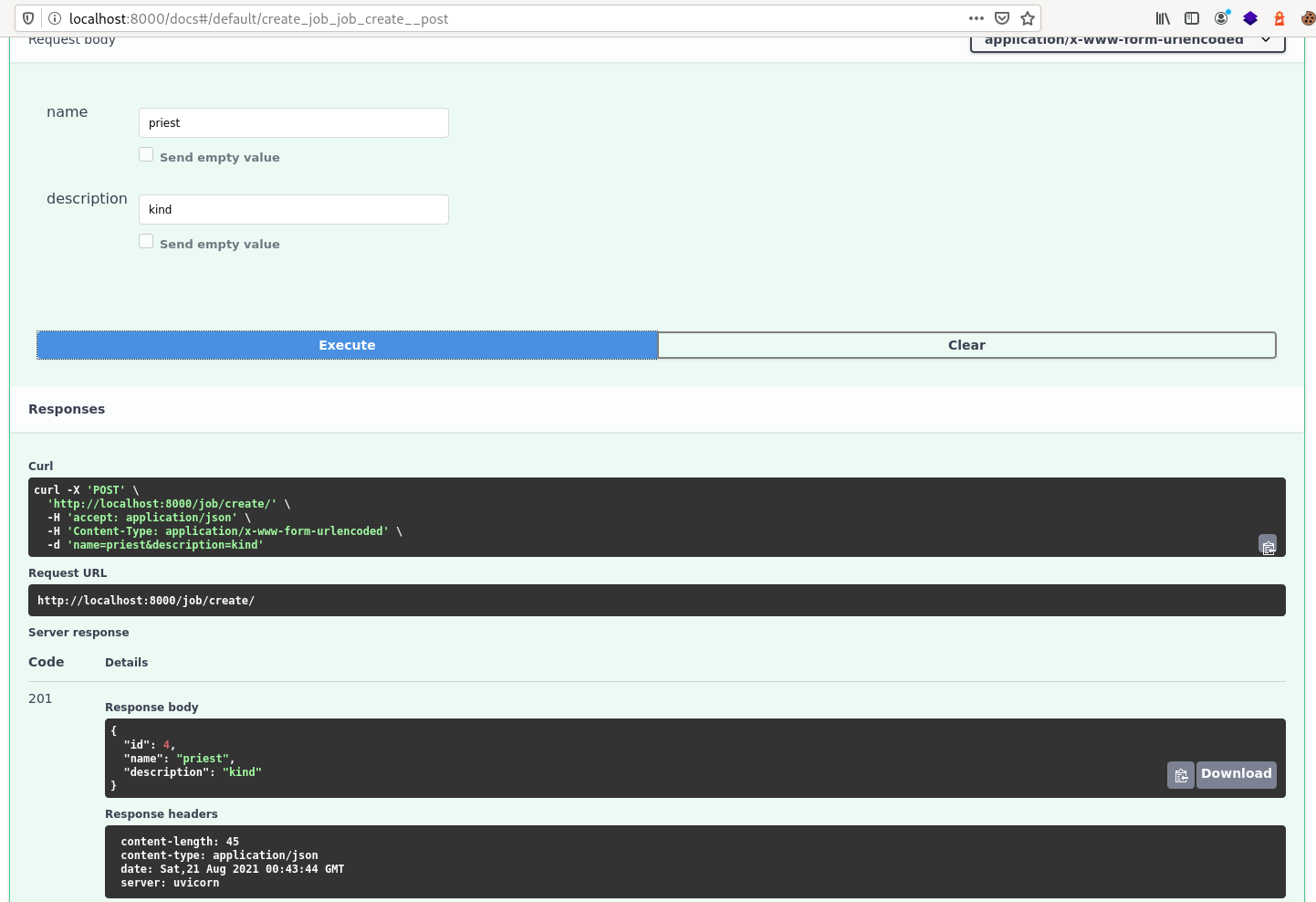Click the tracking protection shield icon
The height and width of the screenshot is (902, 1316).
click(x=28, y=18)
